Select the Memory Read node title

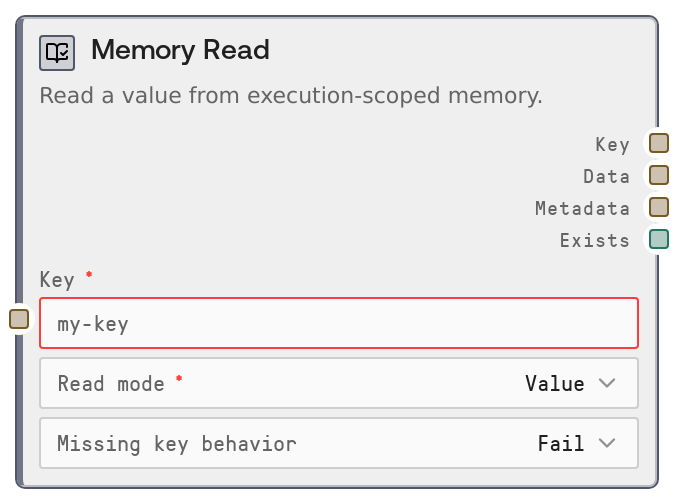pyautogui.click(x=180, y=50)
